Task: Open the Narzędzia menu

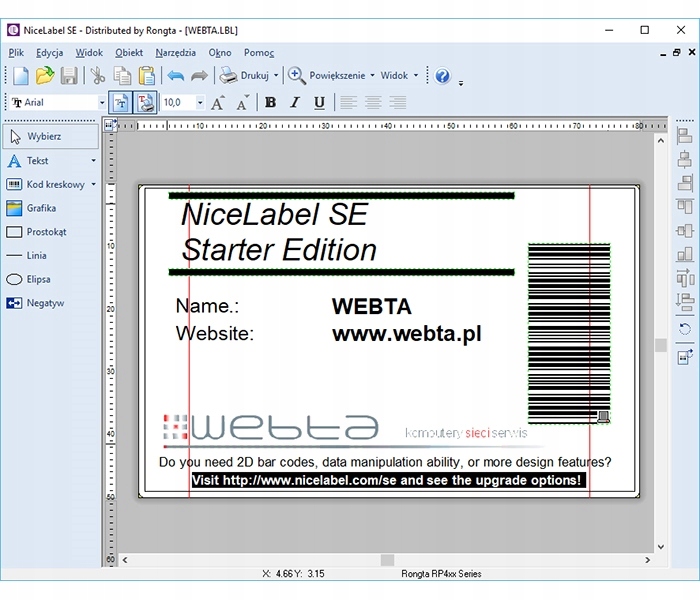Action: click(x=175, y=53)
